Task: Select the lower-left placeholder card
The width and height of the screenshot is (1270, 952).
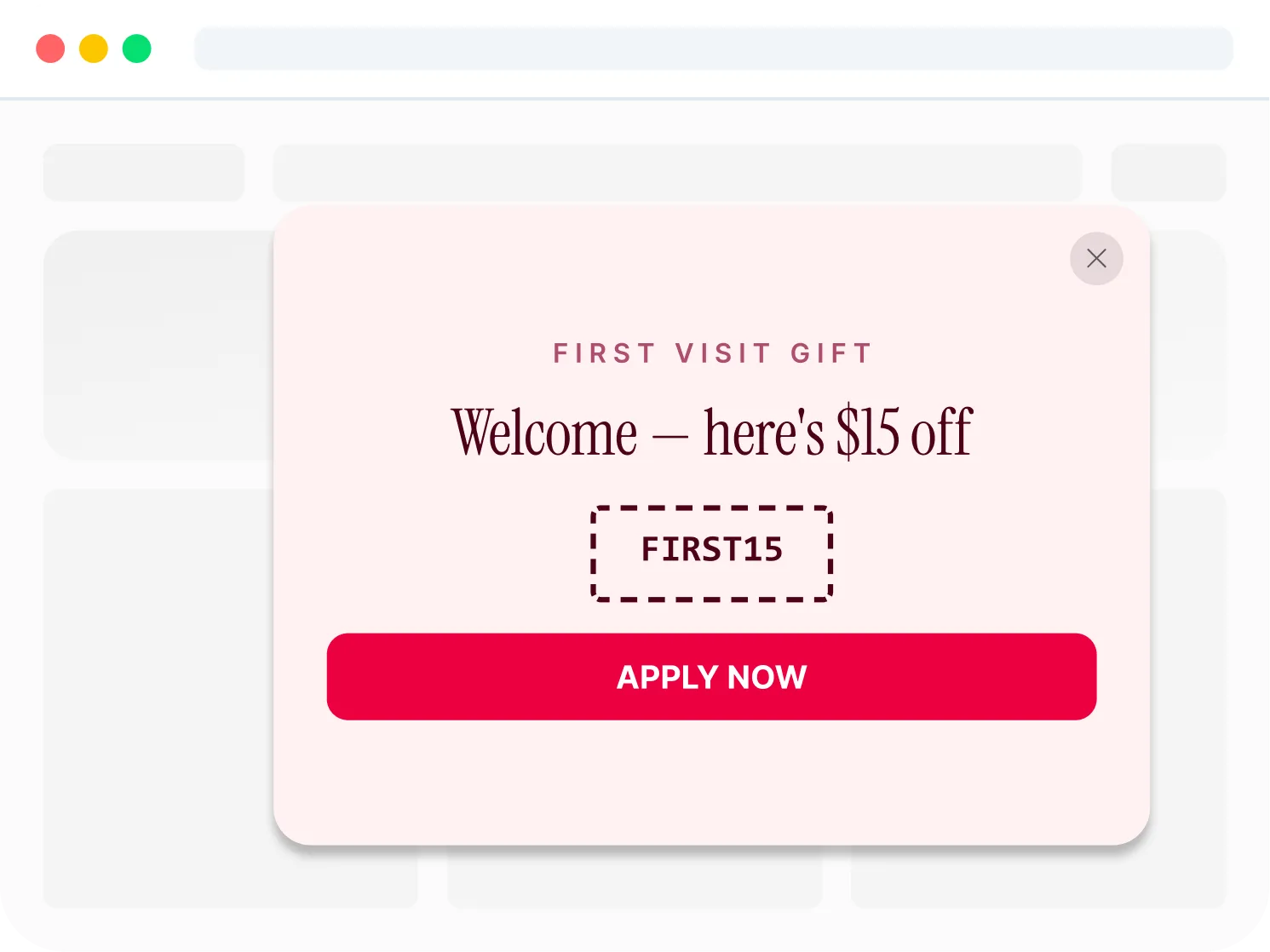Action: pyautogui.click(x=158, y=698)
